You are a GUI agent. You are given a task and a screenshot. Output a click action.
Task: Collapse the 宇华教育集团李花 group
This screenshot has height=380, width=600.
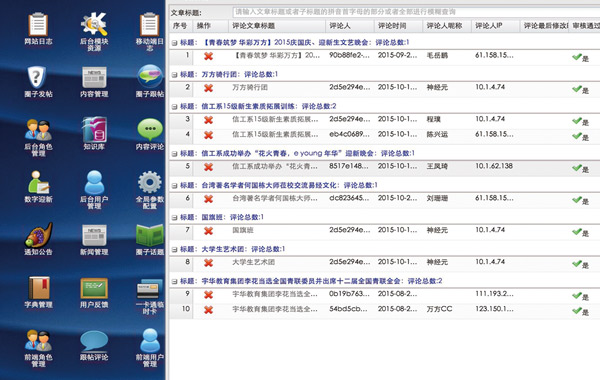pos(174,282)
